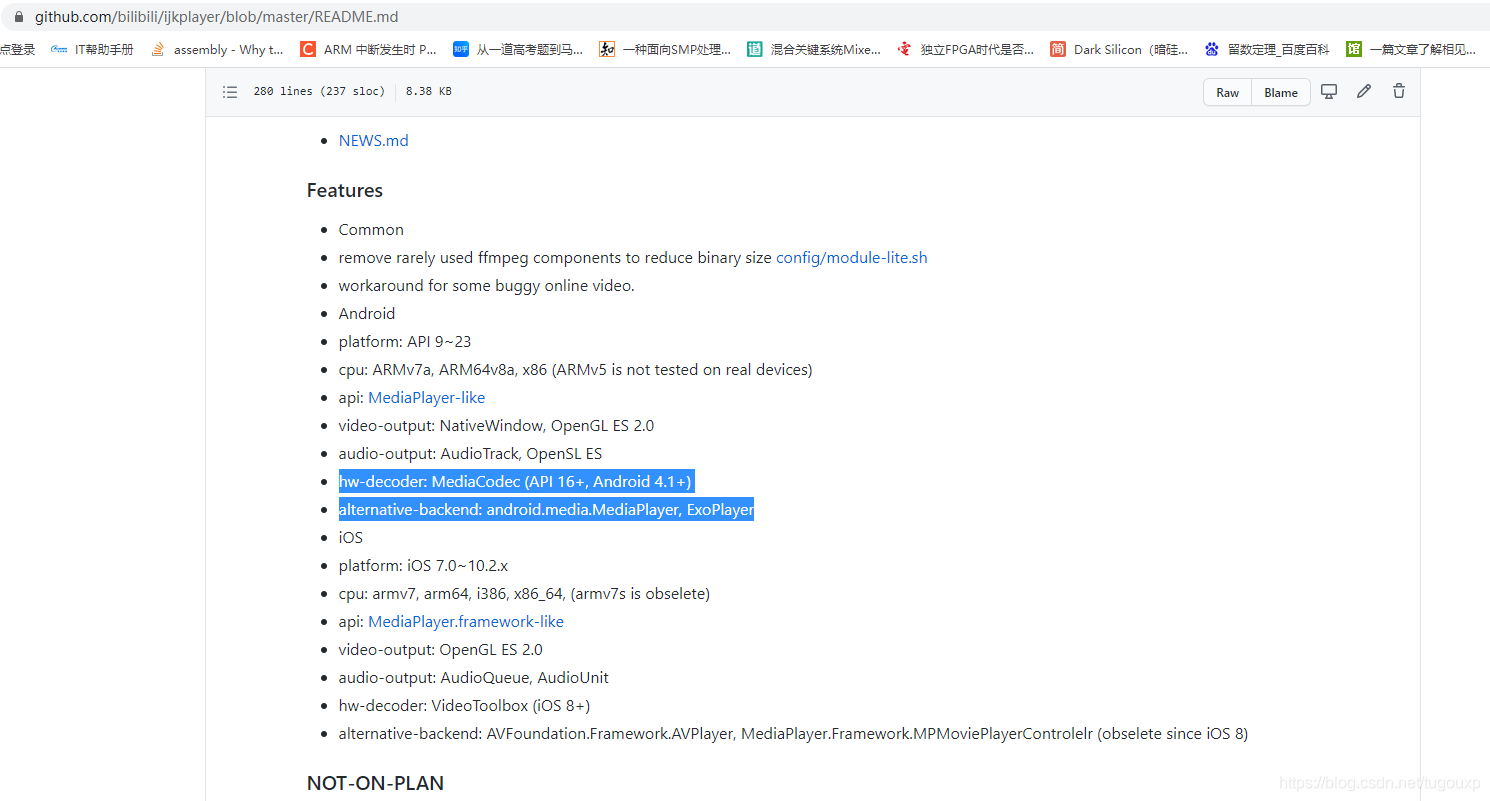This screenshot has height=801, width=1490.
Task: Click the 'Android' list item
Action: coord(367,313)
